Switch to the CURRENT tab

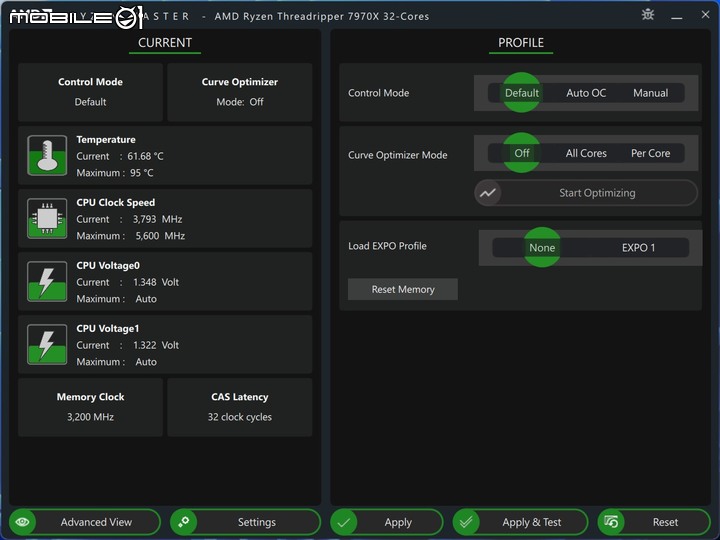point(165,43)
